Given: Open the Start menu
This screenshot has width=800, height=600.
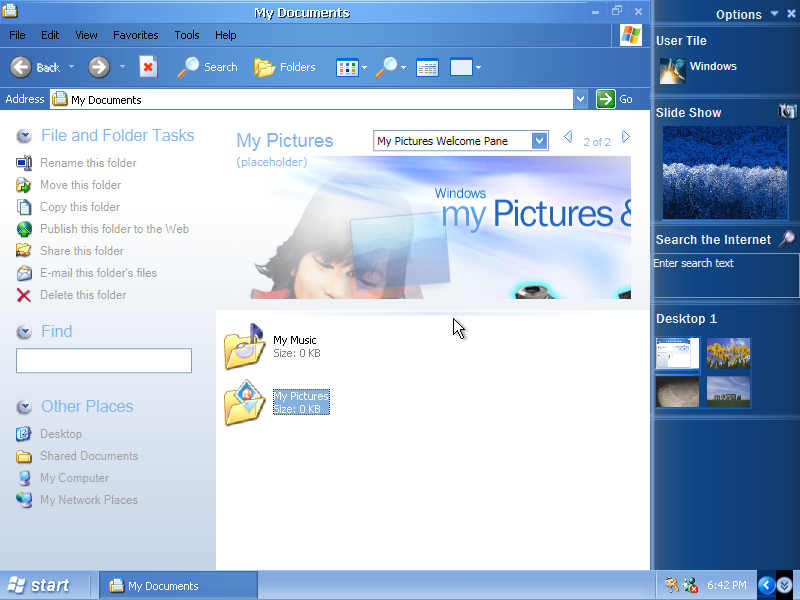Looking at the screenshot, I should (x=40, y=585).
